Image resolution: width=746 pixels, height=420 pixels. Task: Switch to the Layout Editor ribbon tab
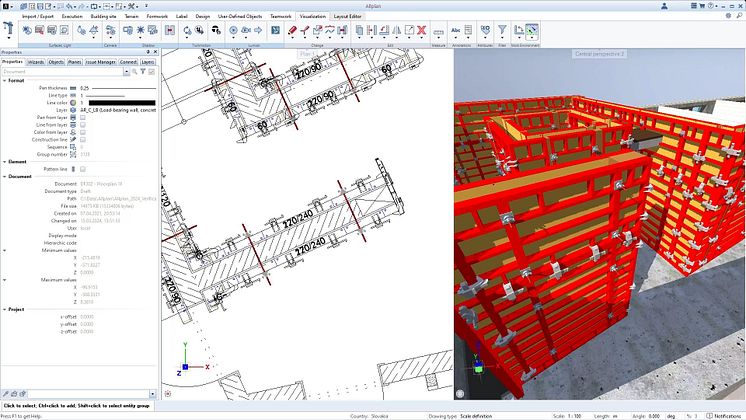click(x=347, y=16)
